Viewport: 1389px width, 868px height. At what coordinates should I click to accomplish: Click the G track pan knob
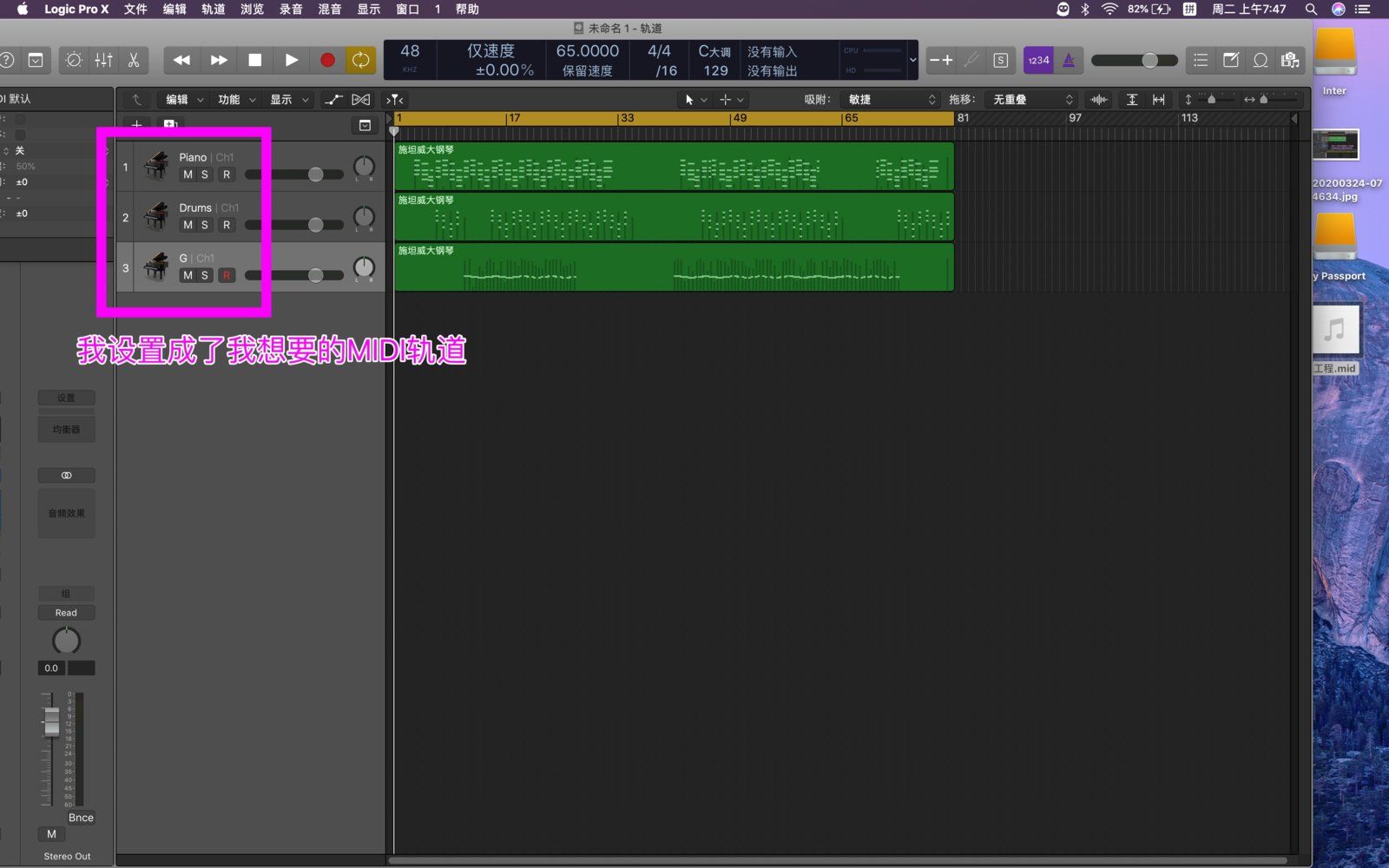(x=364, y=266)
